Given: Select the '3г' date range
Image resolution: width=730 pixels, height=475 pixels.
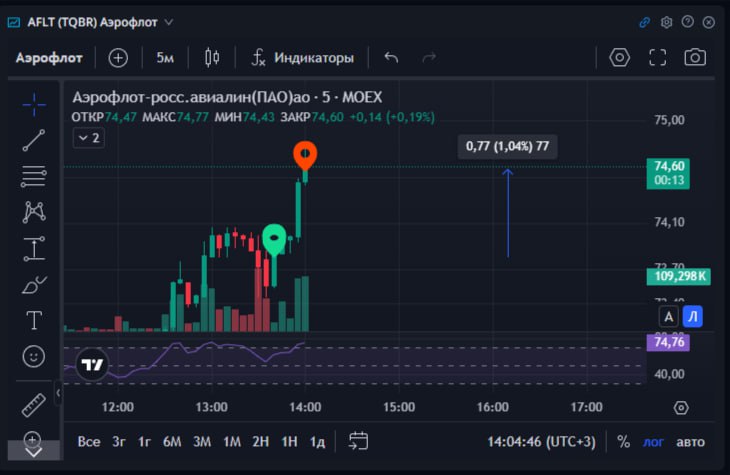Looking at the screenshot, I should (x=119, y=441).
